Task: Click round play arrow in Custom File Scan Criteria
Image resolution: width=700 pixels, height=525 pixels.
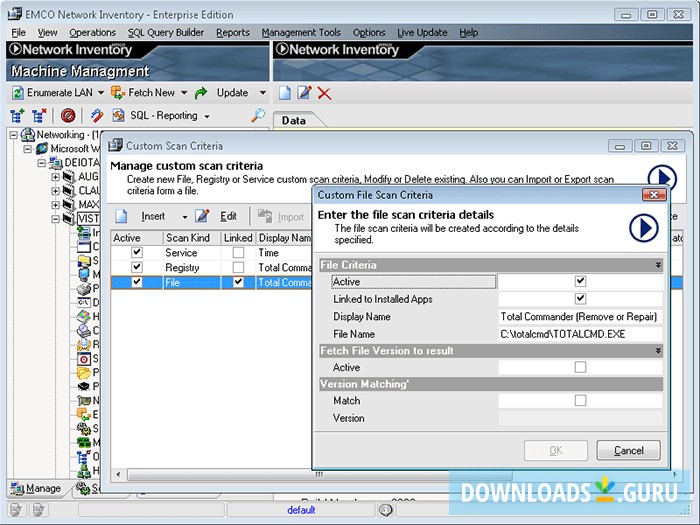Action: [x=643, y=228]
